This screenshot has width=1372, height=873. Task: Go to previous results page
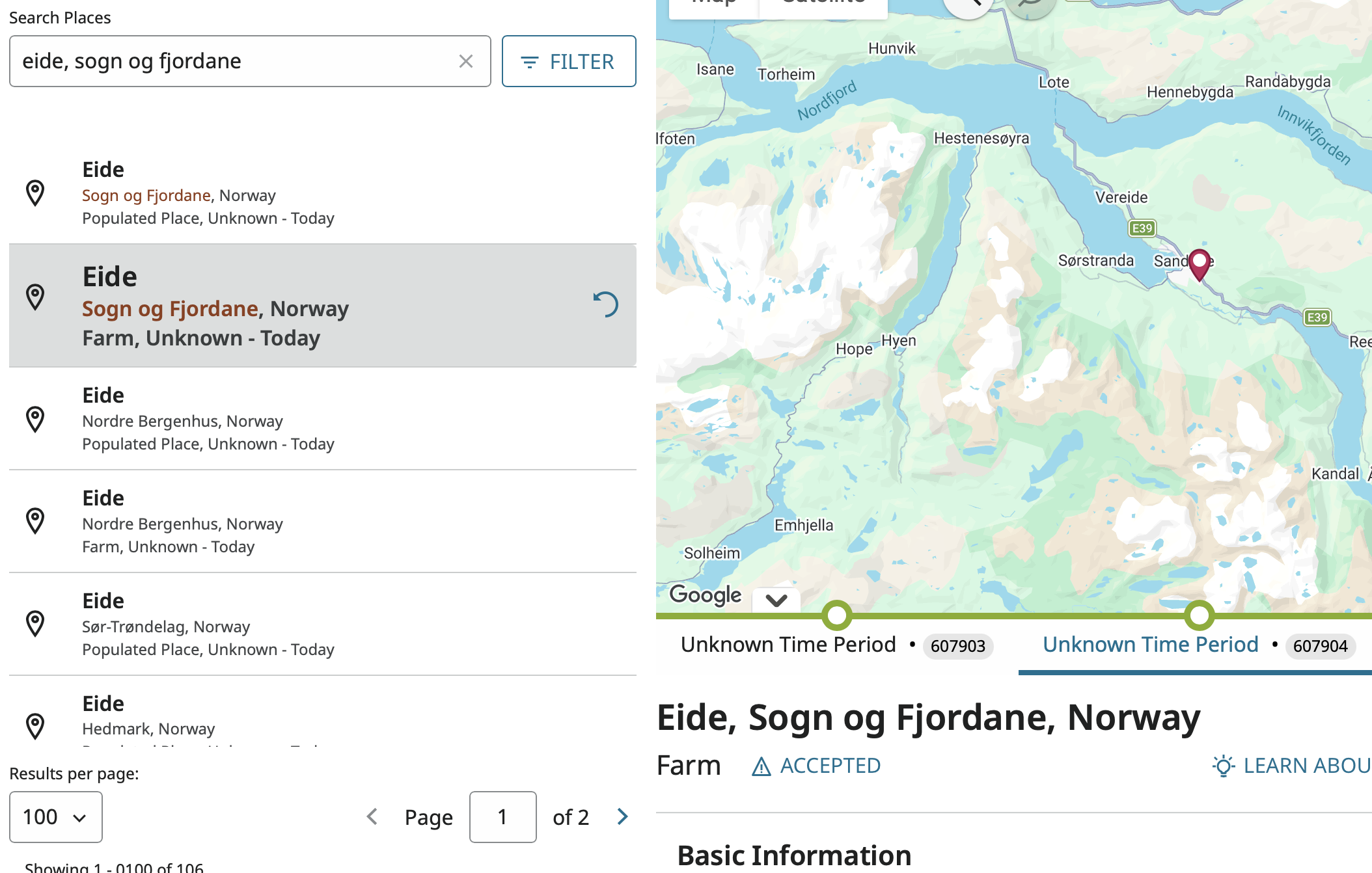[x=372, y=816]
